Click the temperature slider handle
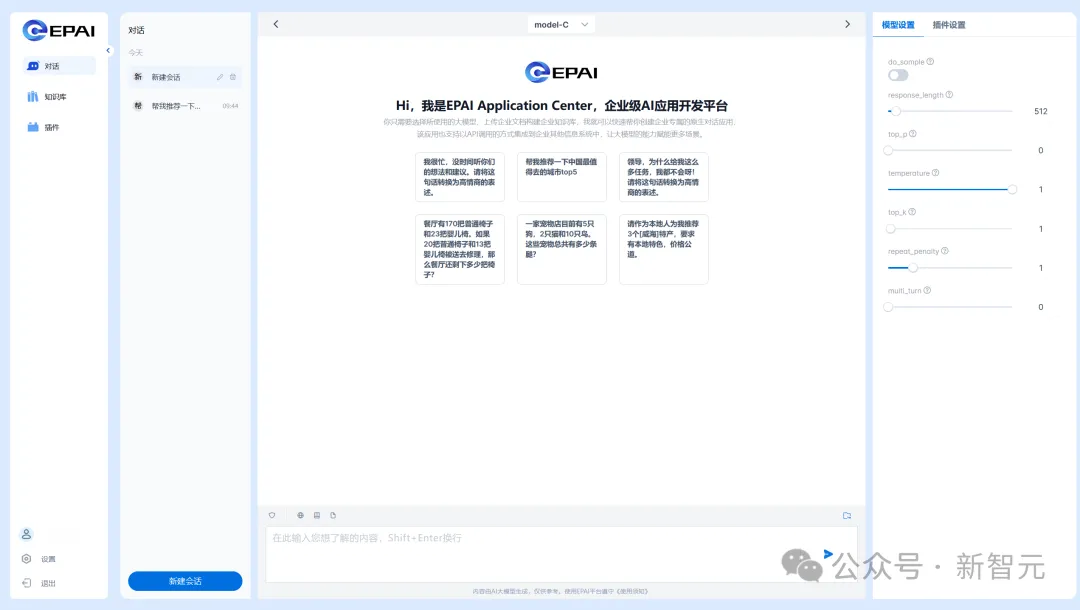Screen dimensions: 1080x610 click(1012, 189)
